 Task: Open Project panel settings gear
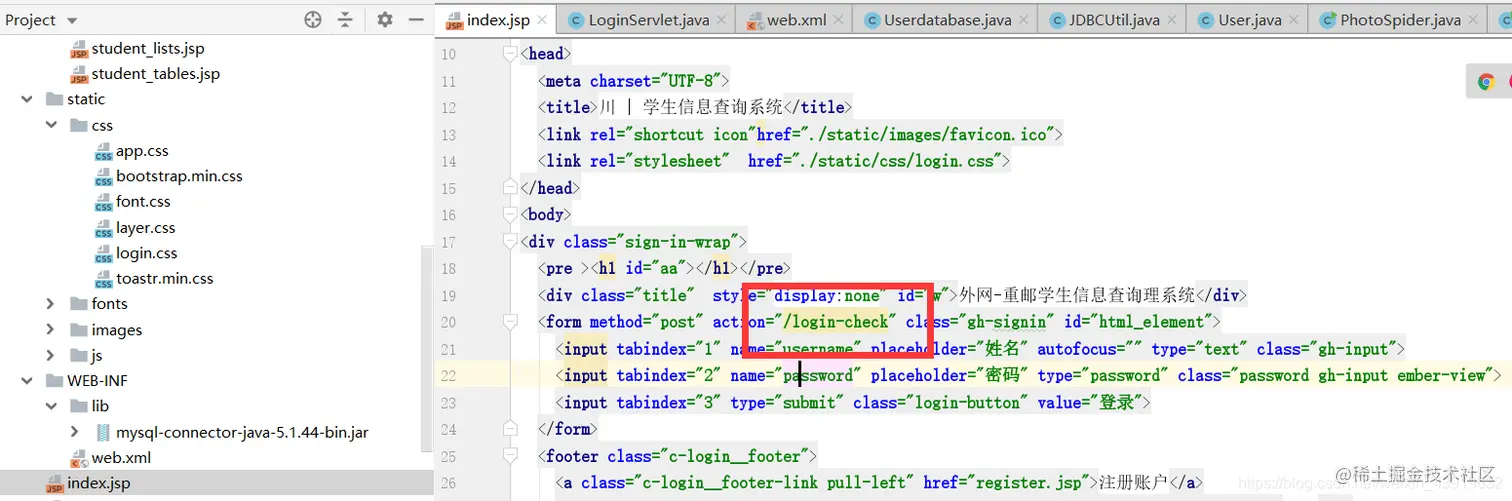(x=385, y=20)
